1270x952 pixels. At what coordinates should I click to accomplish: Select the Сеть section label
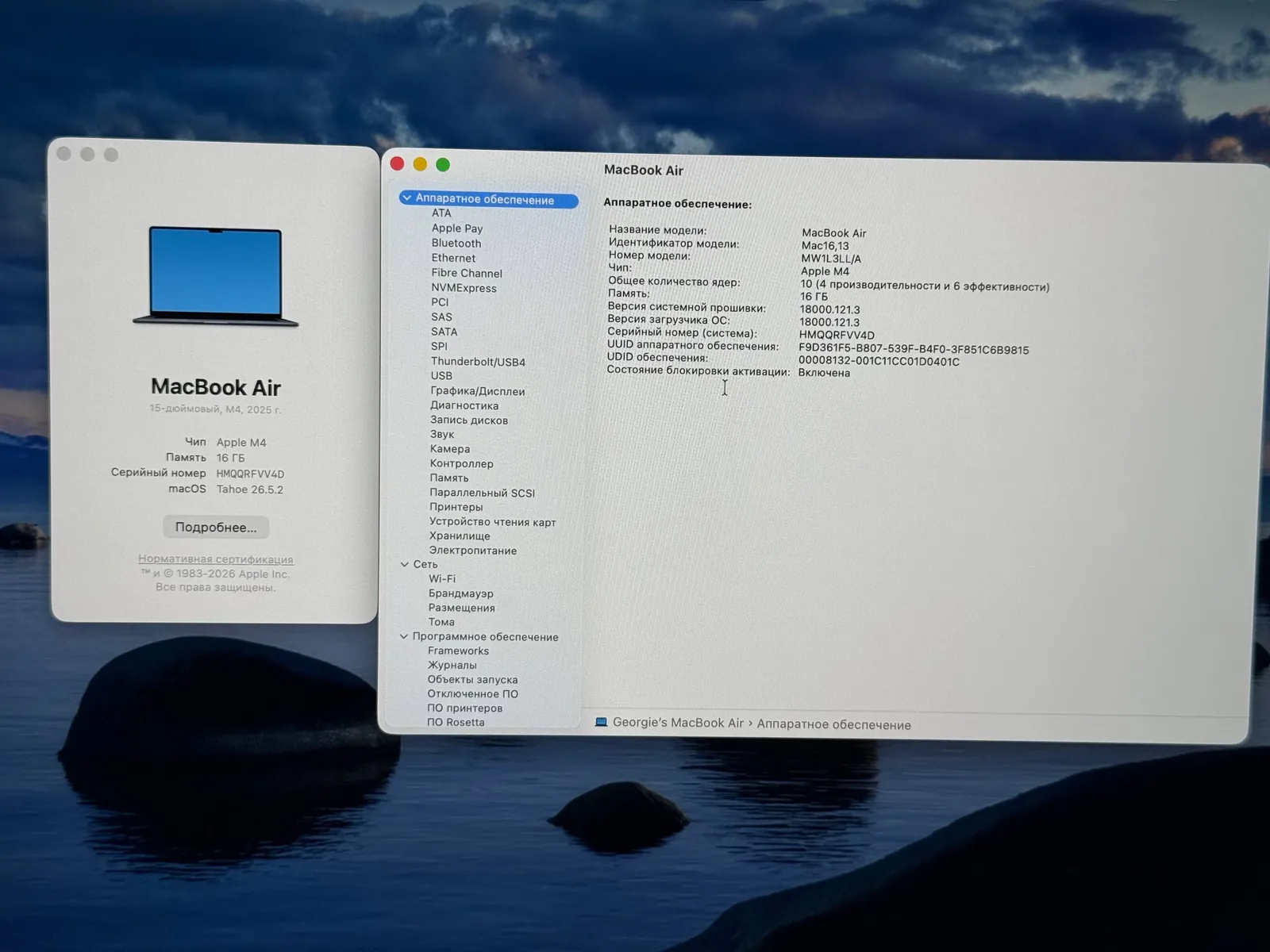pyautogui.click(x=425, y=564)
